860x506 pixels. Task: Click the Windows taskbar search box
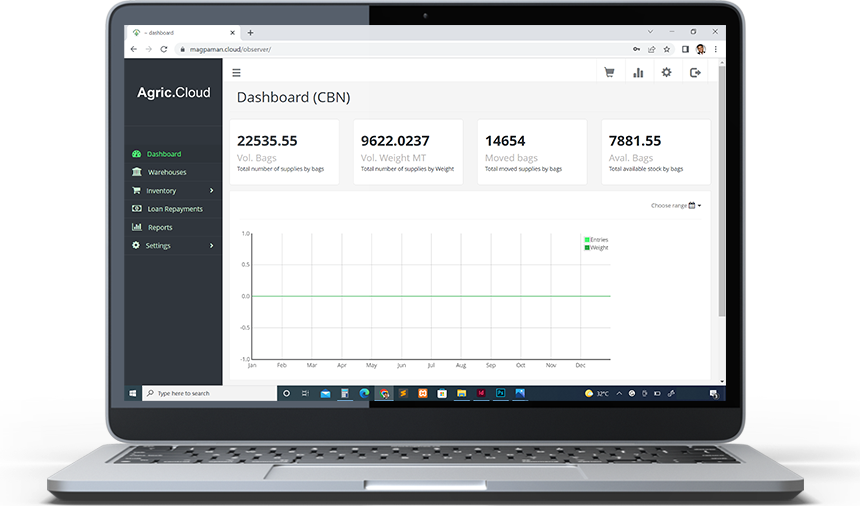[x=209, y=394]
